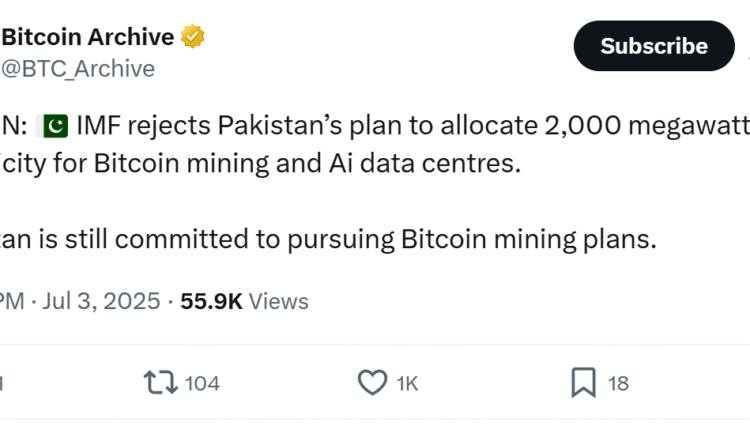Bookmark this post using the bookmark icon
The image size is (750, 430).
[584, 382]
